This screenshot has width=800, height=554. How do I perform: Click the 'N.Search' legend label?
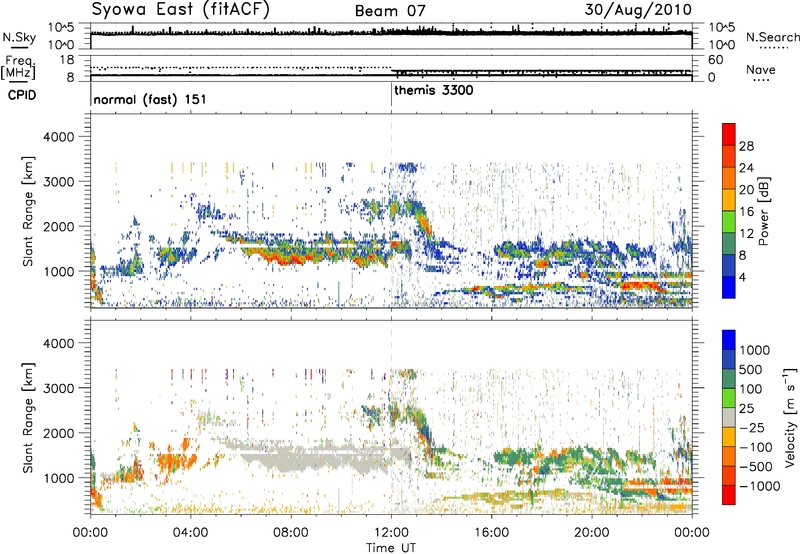point(772,37)
